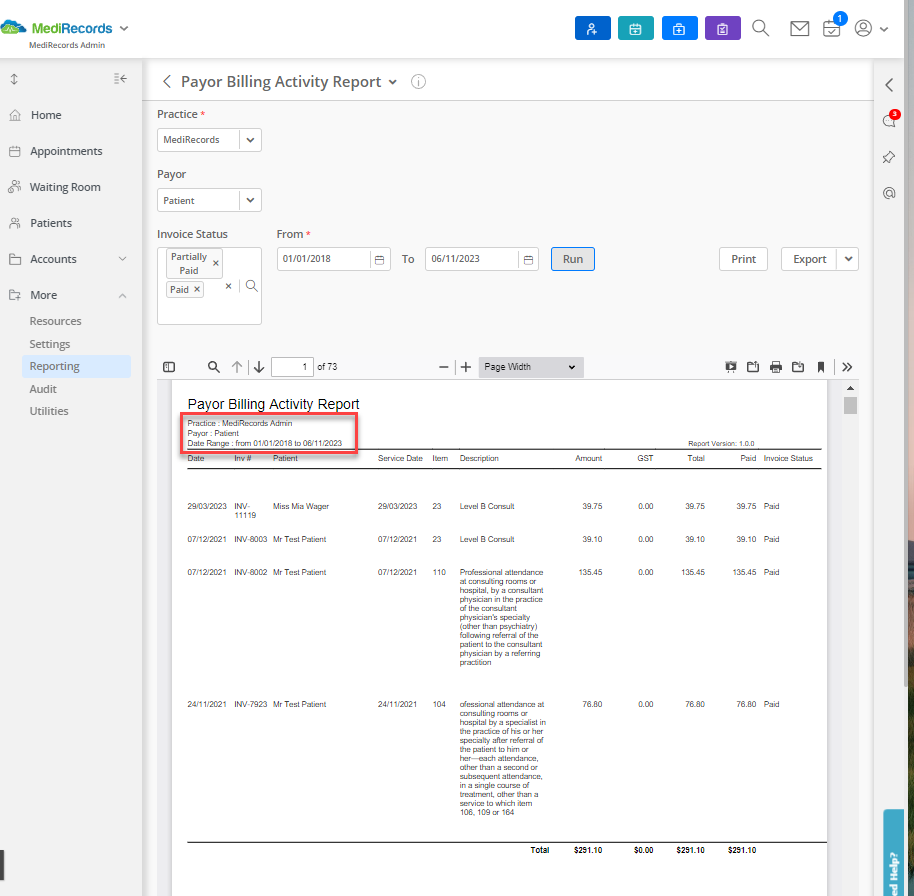Open the global search magnifier icon
Screen dimensions: 914x896
[x=760, y=28]
